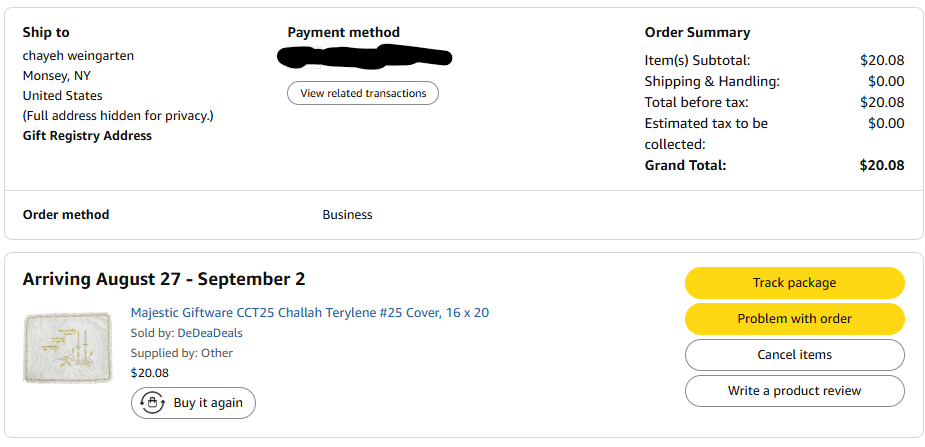Click the Estimated tax amount
Screen dimensions: 925x447
[x=885, y=123]
